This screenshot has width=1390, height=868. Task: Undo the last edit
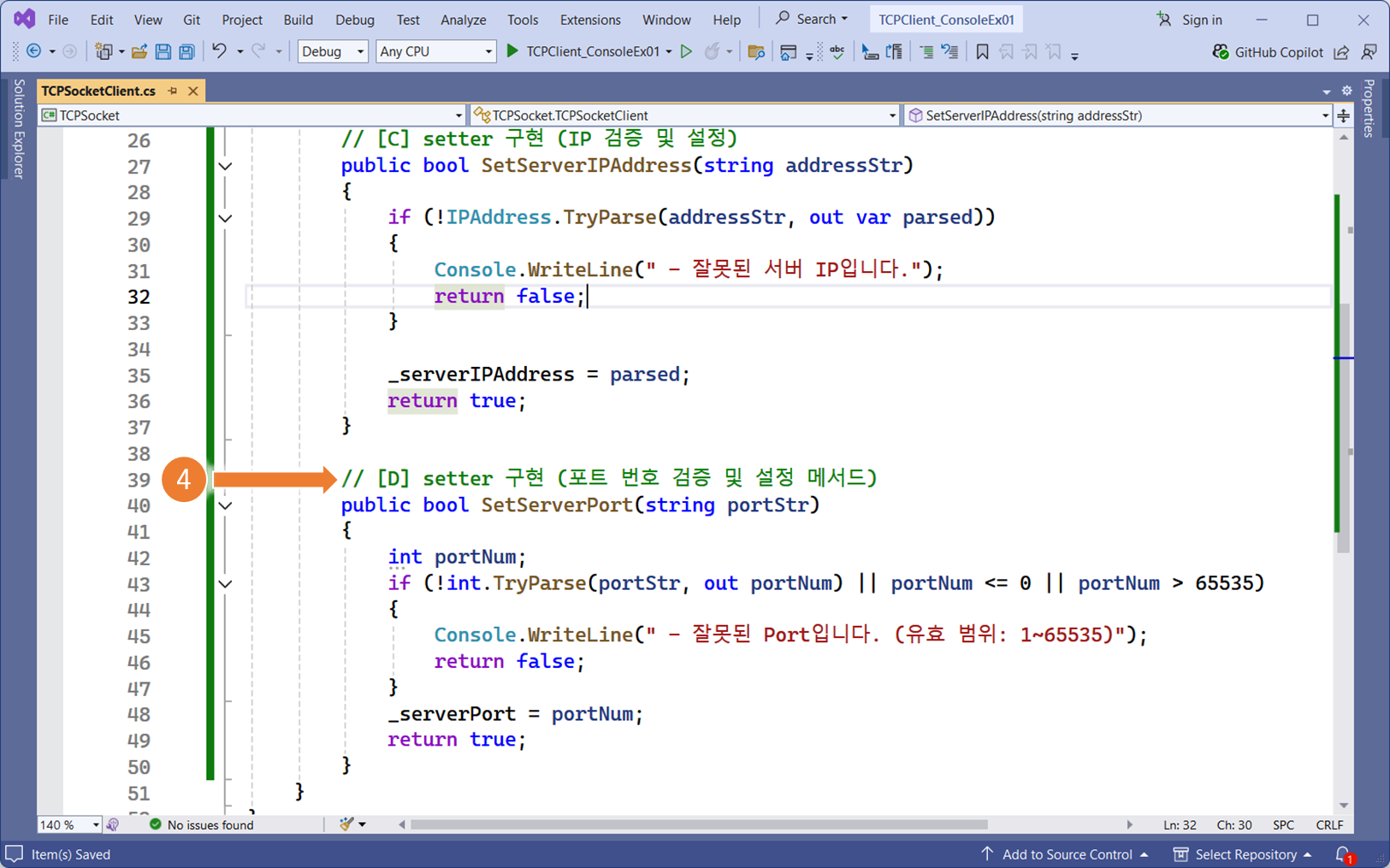tap(220, 51)
